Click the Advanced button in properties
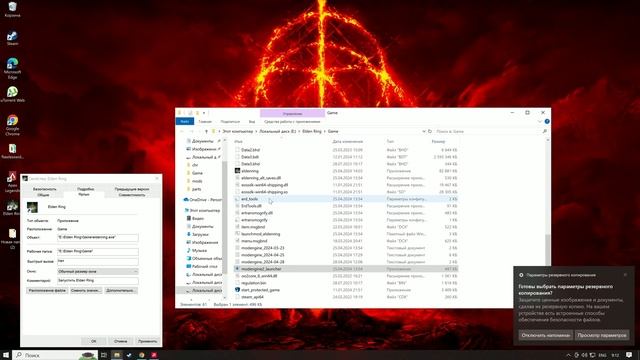Image resolution: width=640 pixels, height=360 pixels. [x=121, y=291]
